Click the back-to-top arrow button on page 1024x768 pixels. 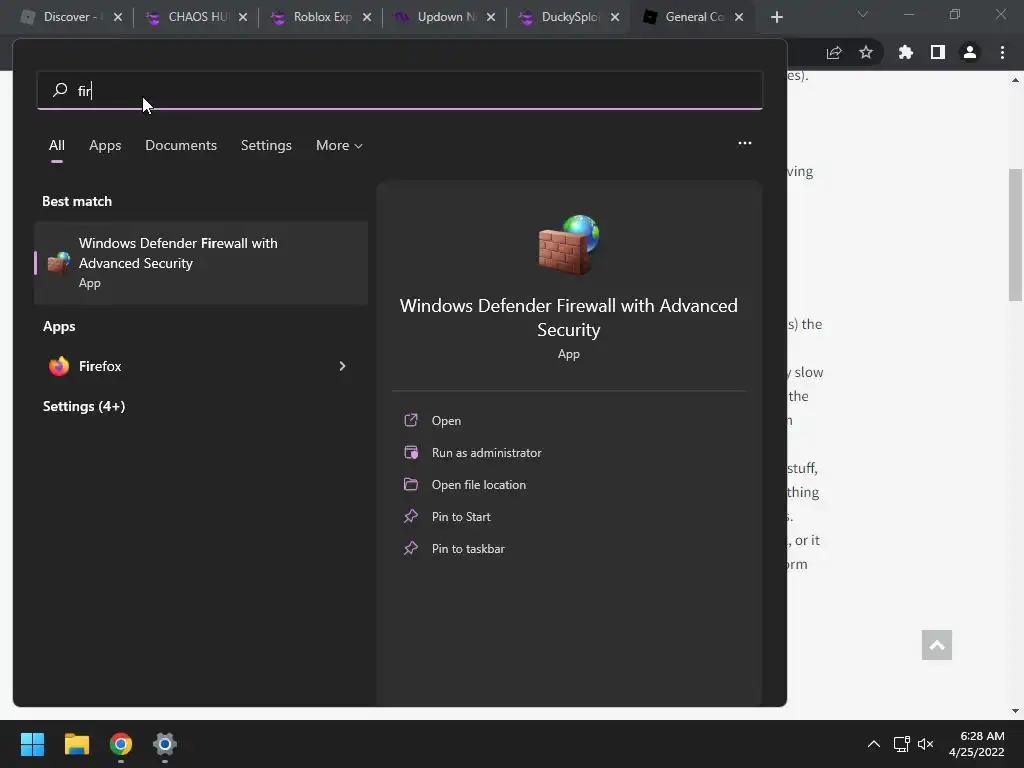pyautogui.click(x=936, y=645)
